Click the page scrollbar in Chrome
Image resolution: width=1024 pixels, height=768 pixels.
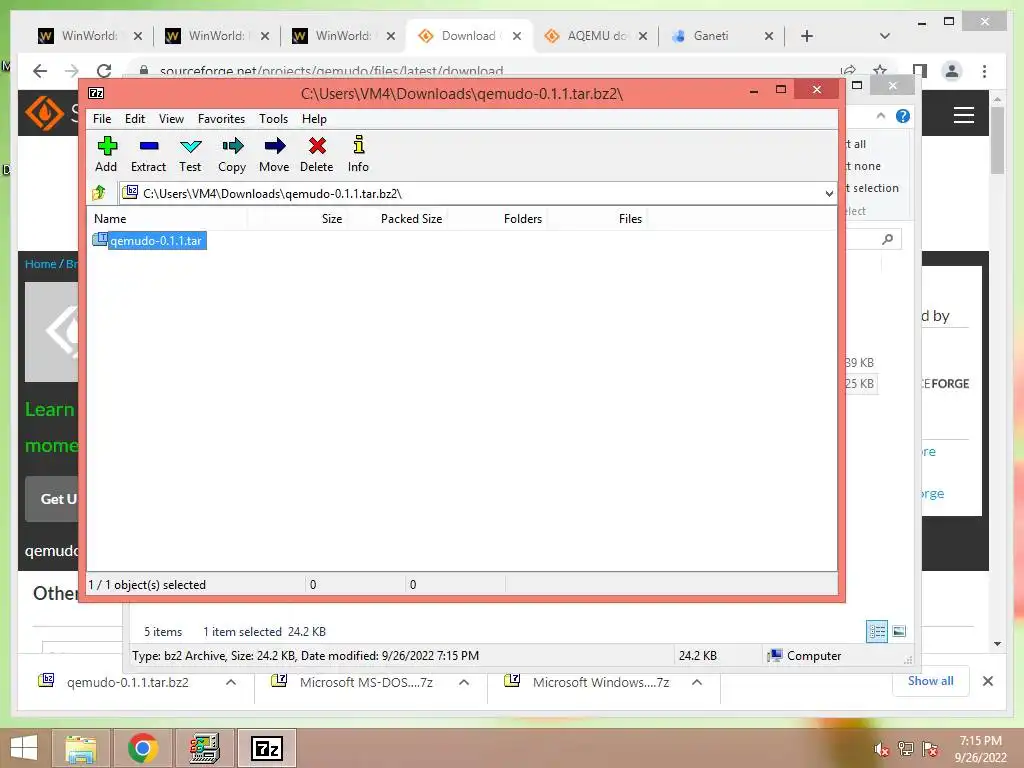(x=997, y=140)
